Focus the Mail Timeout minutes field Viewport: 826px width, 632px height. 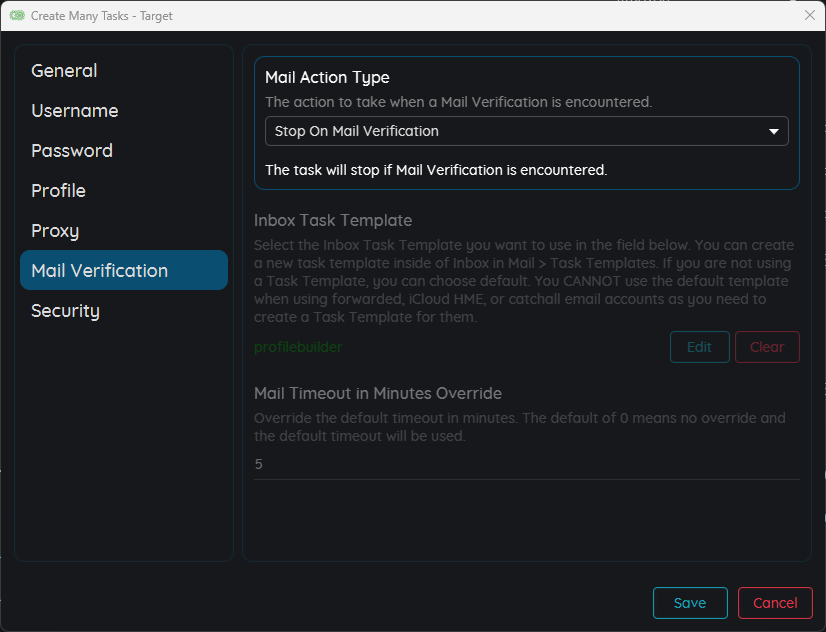[x=526, y=465]
